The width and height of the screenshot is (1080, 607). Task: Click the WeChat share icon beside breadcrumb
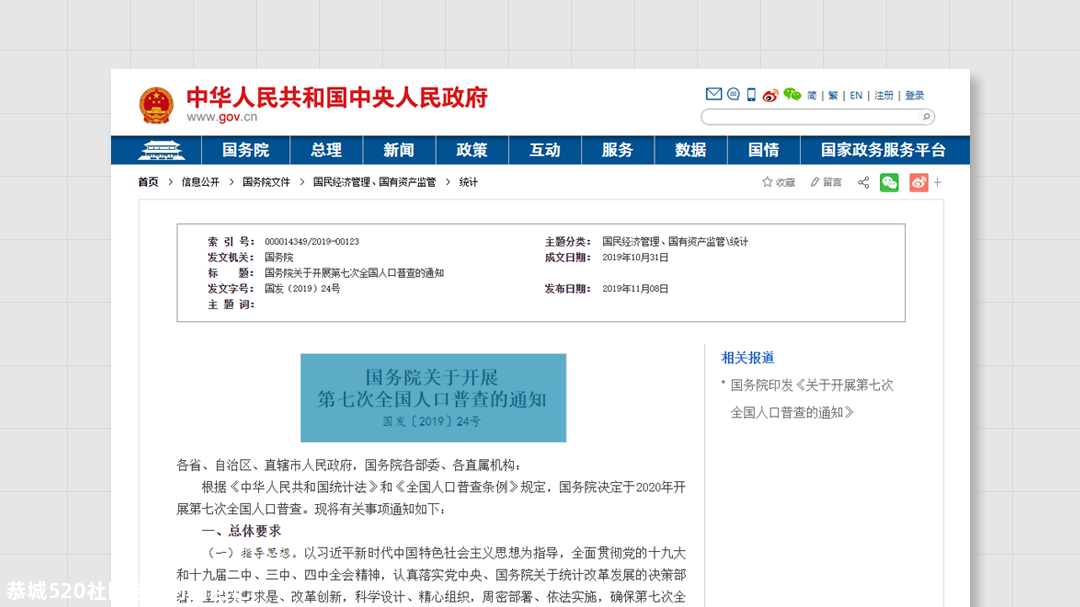pos(889,182)
